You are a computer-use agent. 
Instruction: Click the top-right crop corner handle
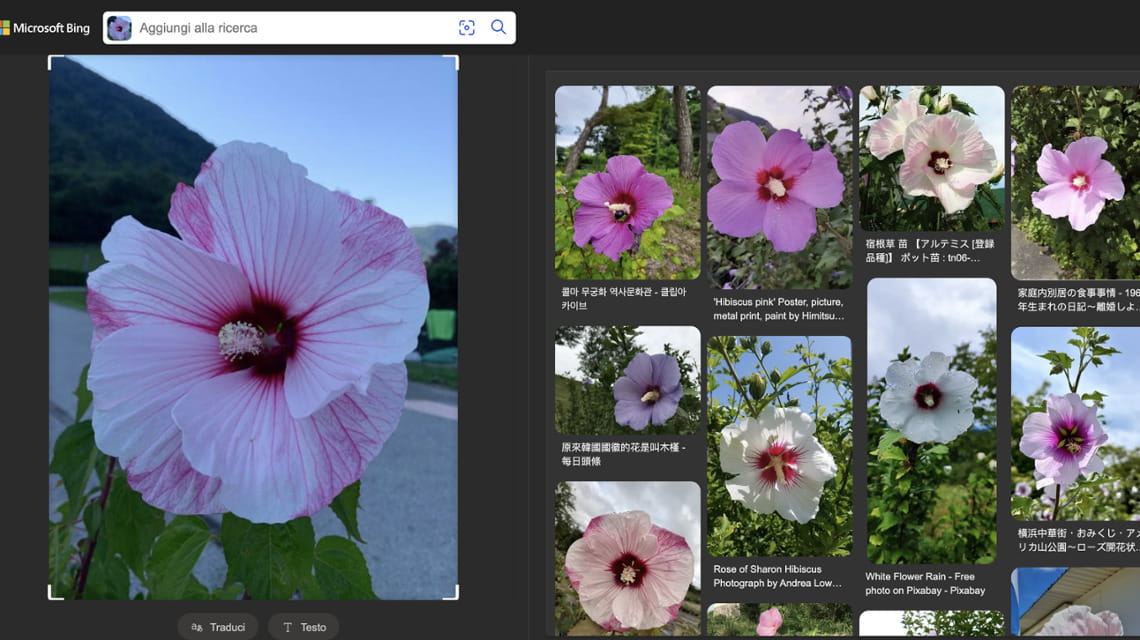[456, 58]
